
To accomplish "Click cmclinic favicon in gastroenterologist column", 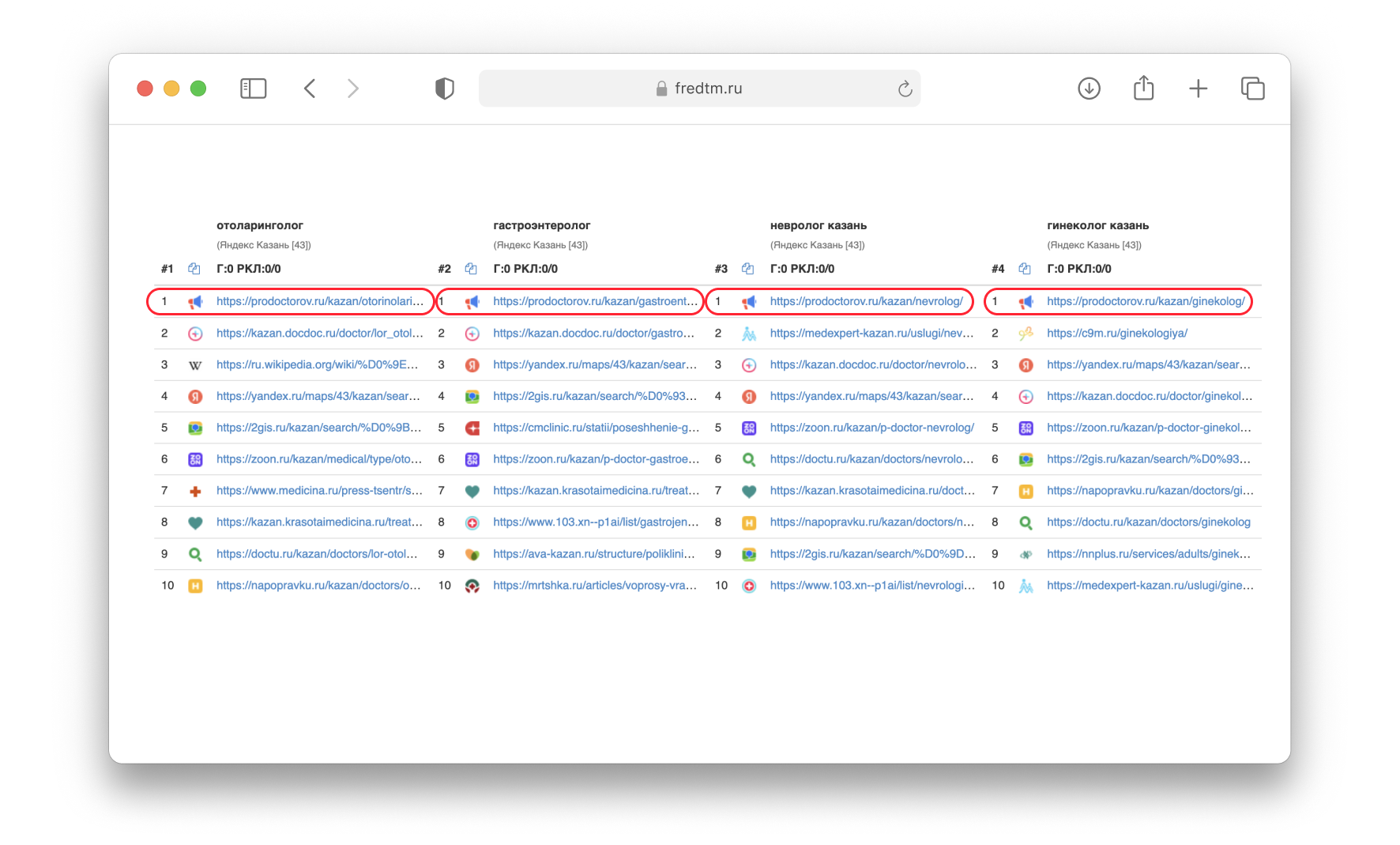I will pyautogui.click(x=472, y=428).
